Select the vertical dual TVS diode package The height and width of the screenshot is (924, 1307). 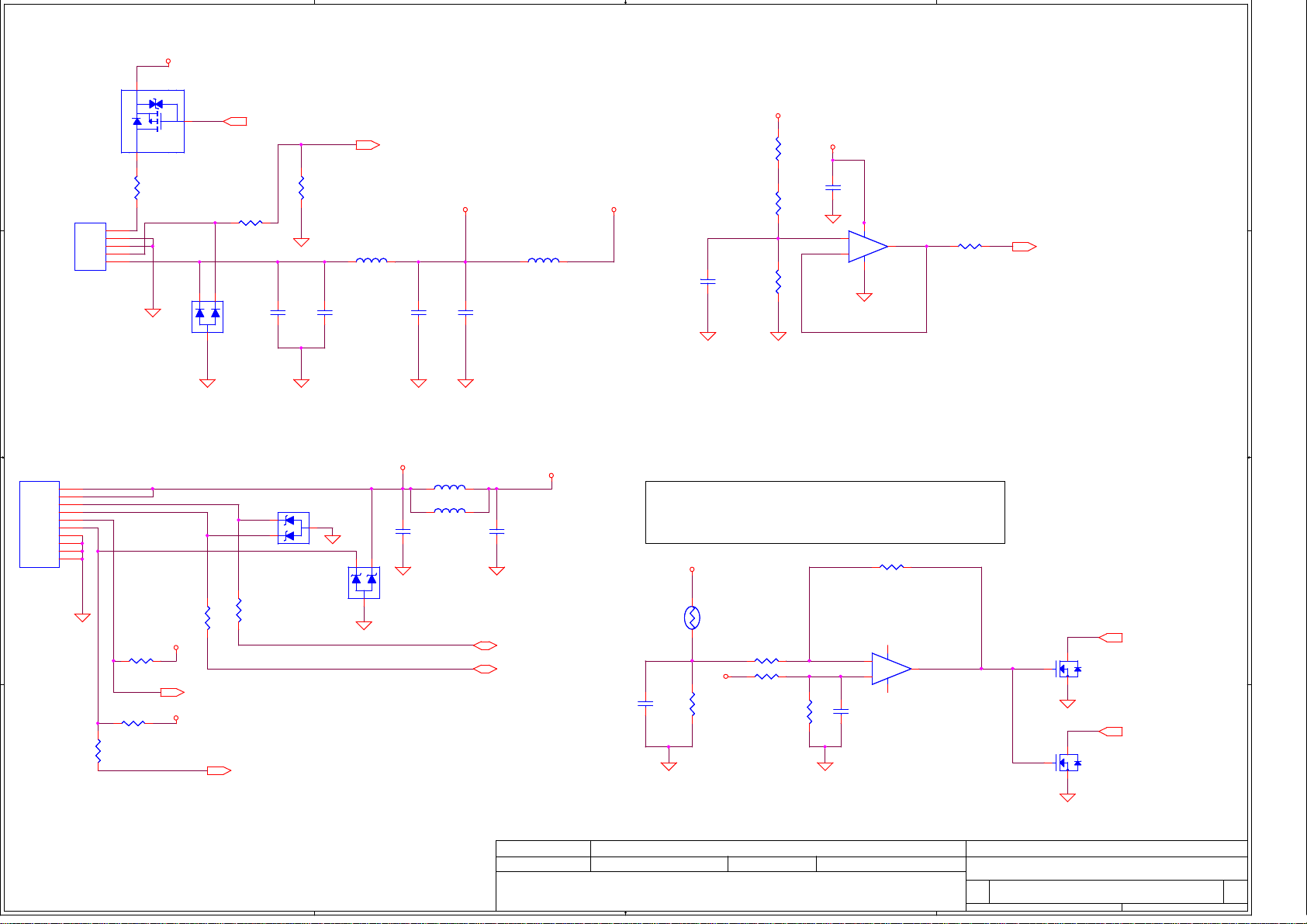pyautogui.click(x=364, y=583)
